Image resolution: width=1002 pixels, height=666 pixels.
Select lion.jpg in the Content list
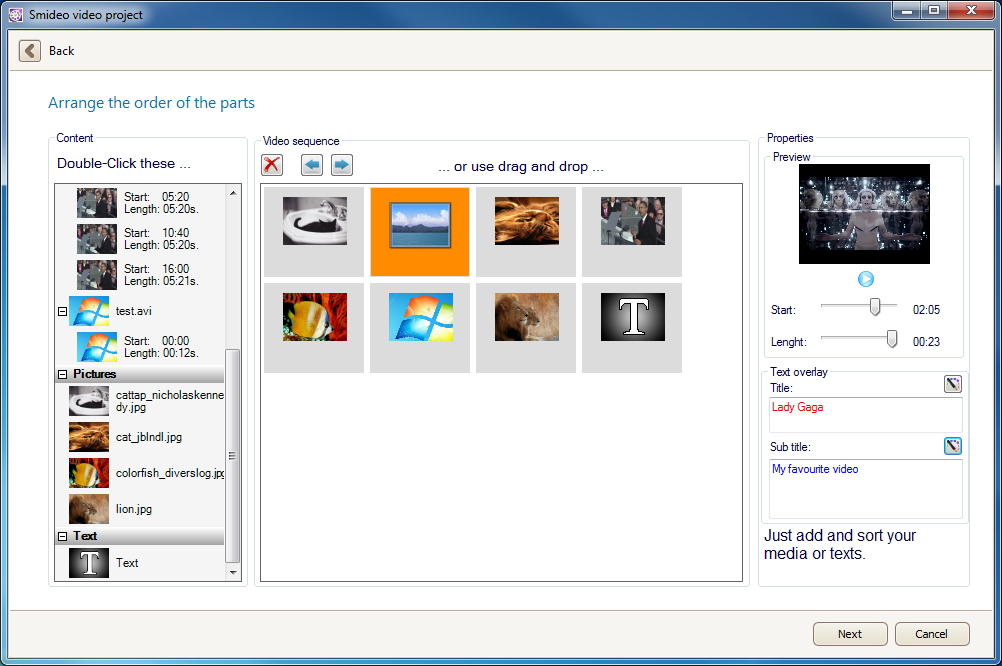pyautogui.click(x=134, y=509)
